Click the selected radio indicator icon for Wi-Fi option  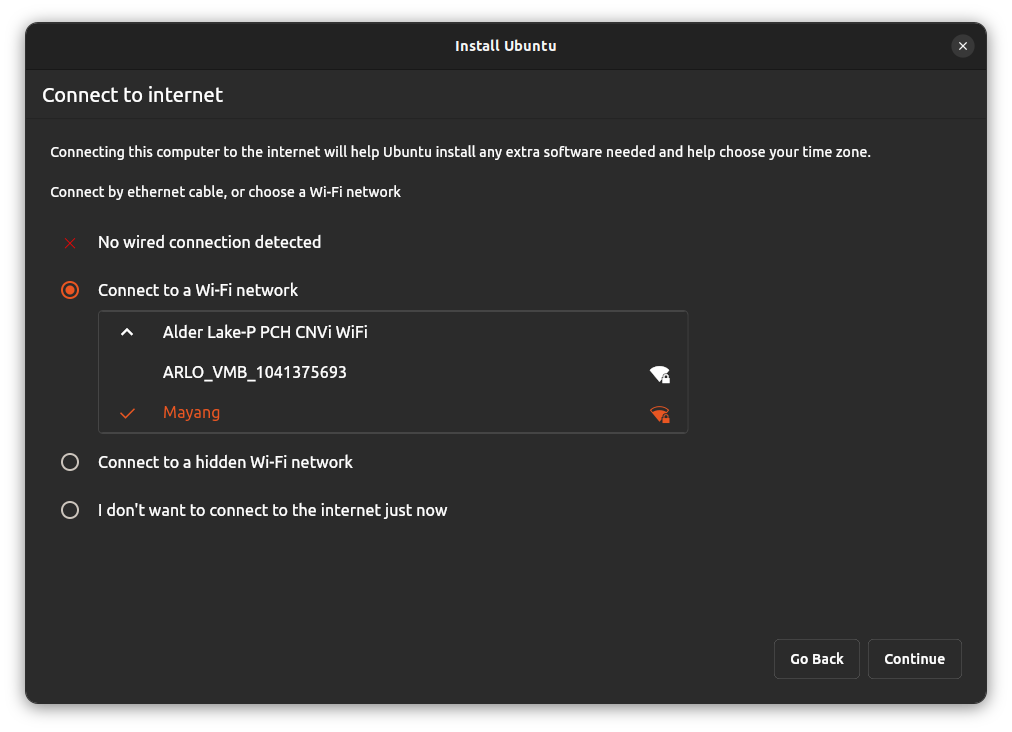point(70,290)
